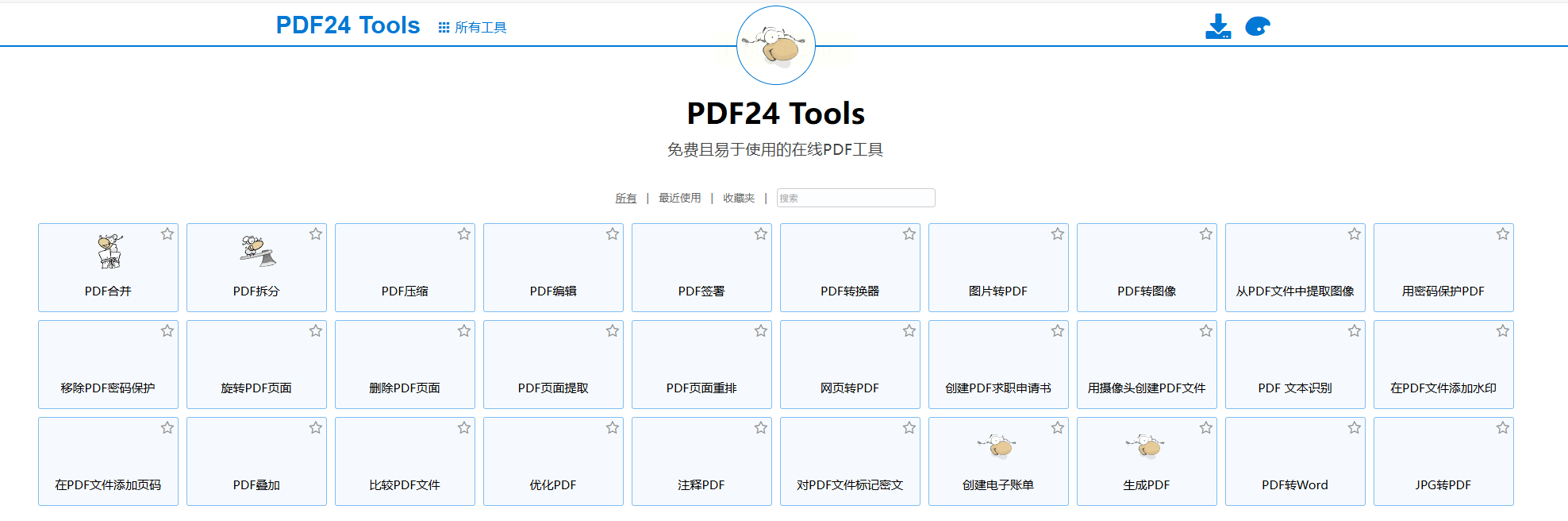This screenshot has width=1568, height=521.
Task: Star the 优化PDF tile
Action: tap(613, 428)
